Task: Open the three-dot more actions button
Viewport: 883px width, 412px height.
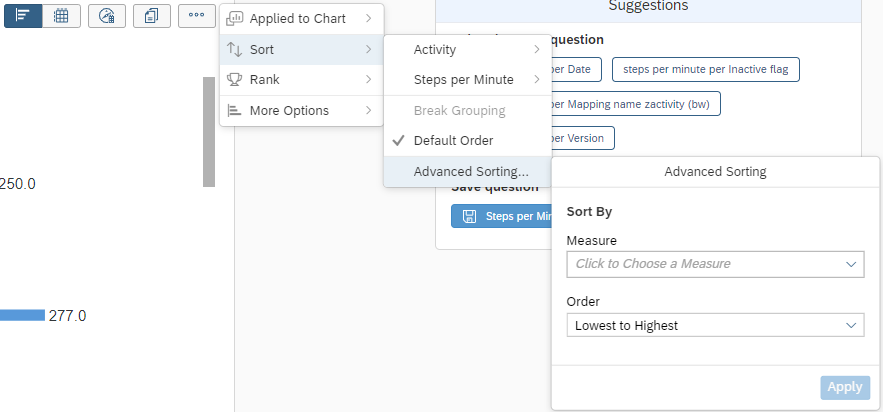Action: coord(197,16)
